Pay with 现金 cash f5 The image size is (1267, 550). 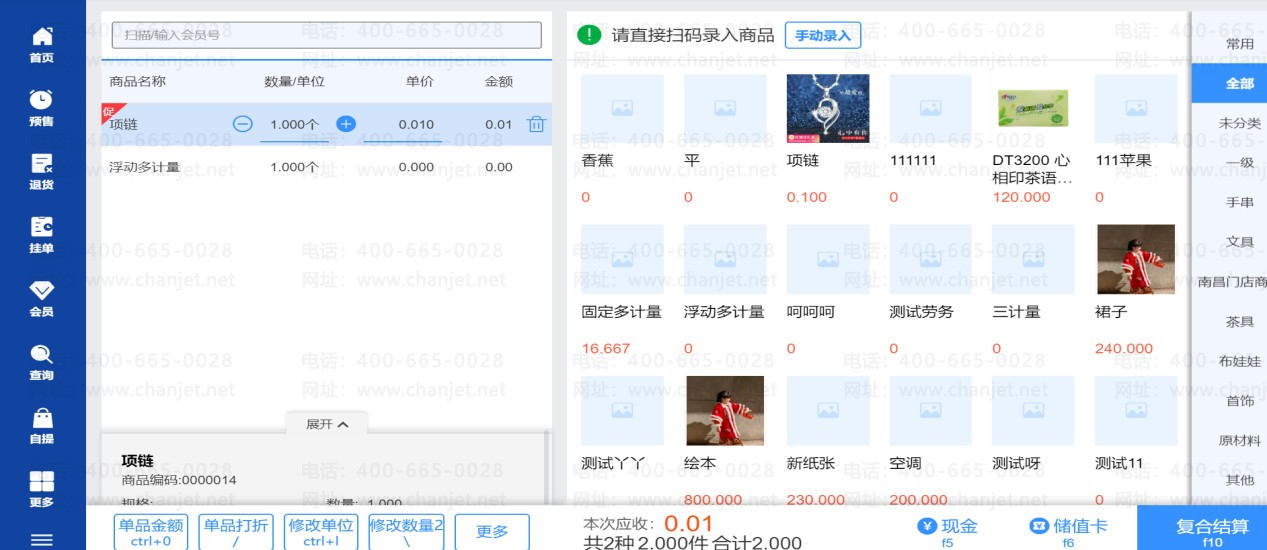tap(948, 531)
